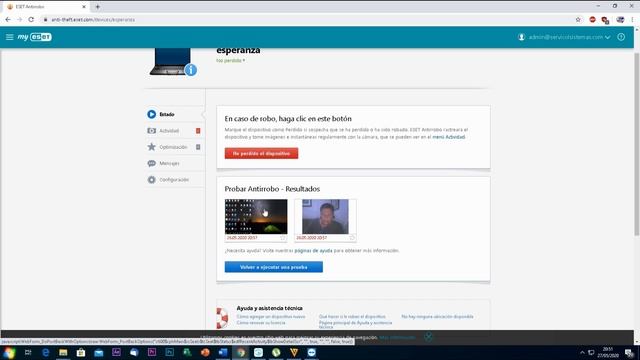Screen dimensions: 640x360
Task: Follow the 'menú Actividad' link
Action: [x=449, y=137]
